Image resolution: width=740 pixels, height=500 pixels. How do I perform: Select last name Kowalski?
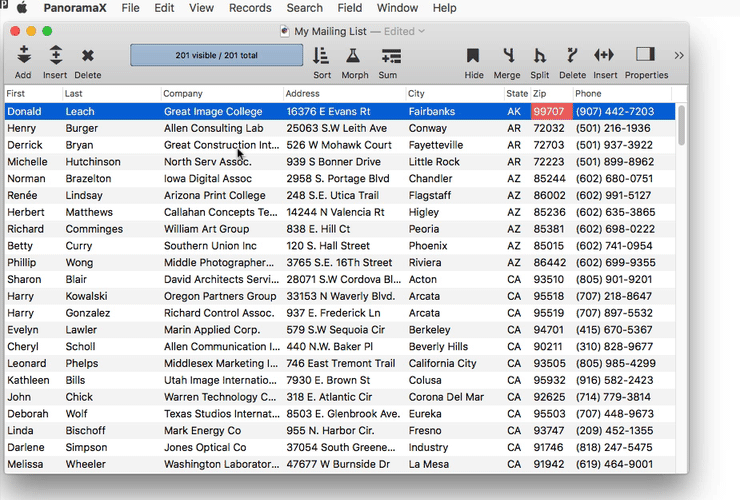[86, 296]
